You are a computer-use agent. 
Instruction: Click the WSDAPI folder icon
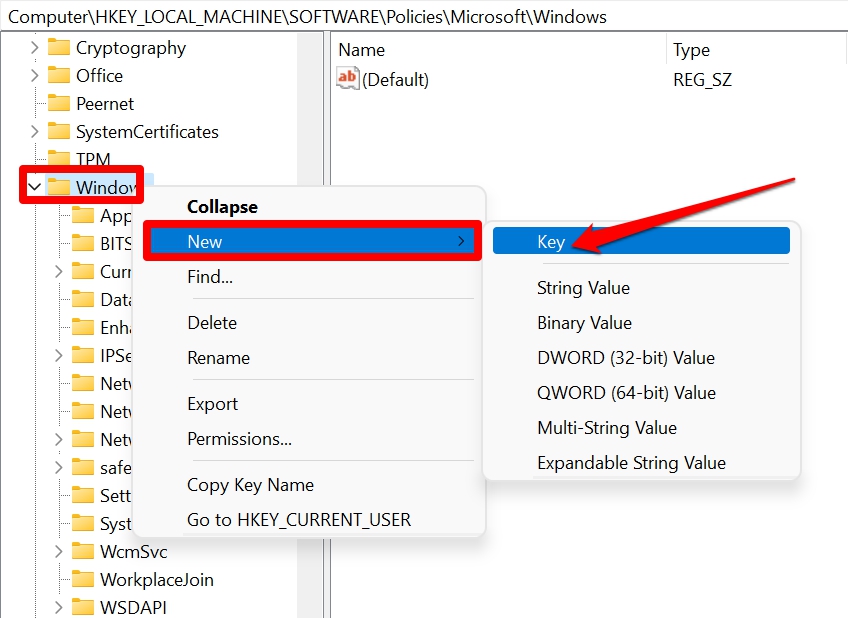point(83,607)
